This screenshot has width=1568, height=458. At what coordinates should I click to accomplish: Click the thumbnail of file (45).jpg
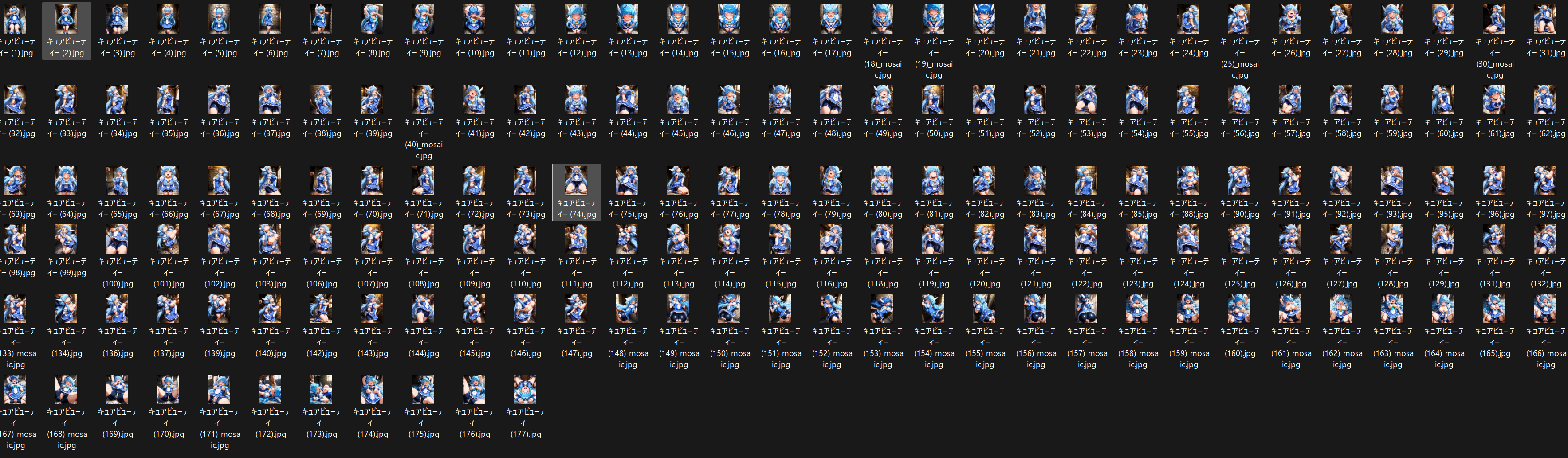(679, 100)
